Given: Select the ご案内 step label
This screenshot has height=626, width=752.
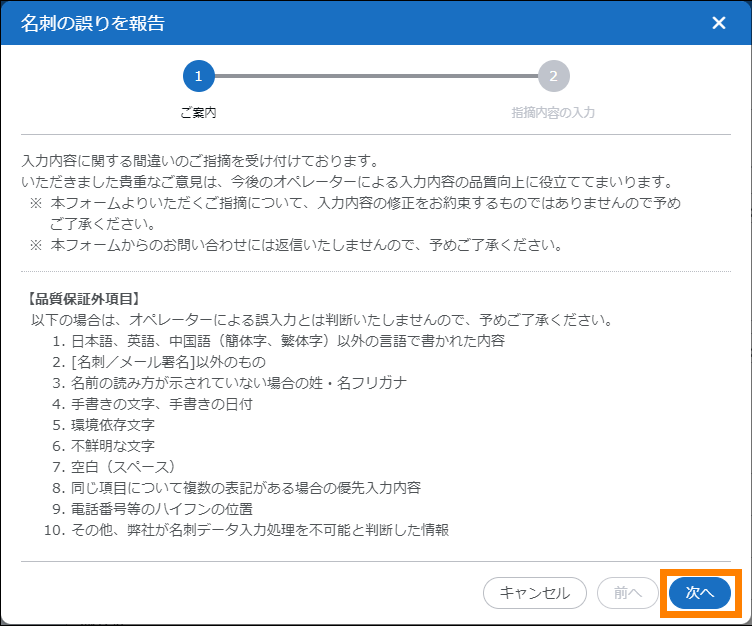Looking at the screenshot, I should coord(198,113).
